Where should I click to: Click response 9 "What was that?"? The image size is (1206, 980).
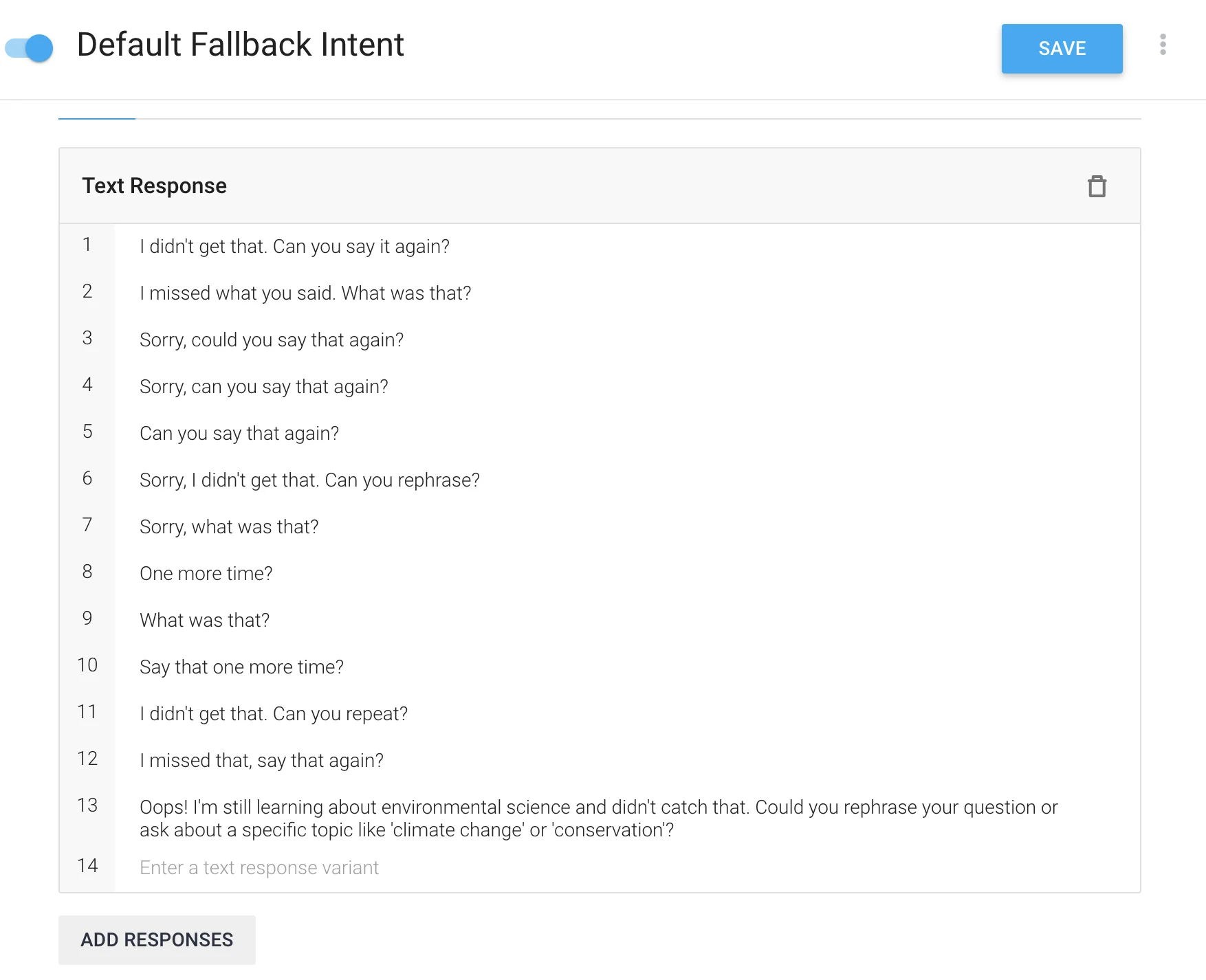coord(205,620)
